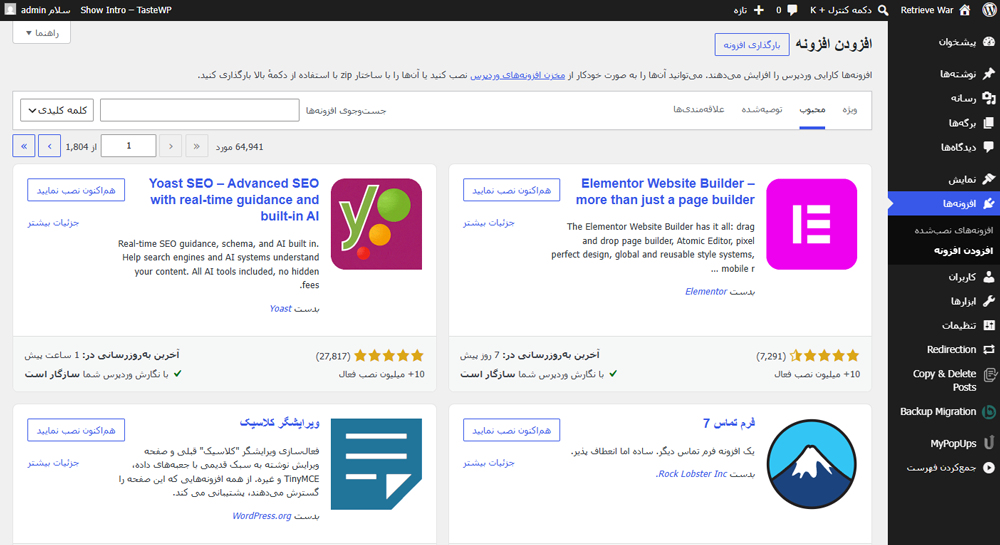Click the Copy & Delete Posts icon
This screenshot has width=1000, height=545.
(x=990, y=375)
